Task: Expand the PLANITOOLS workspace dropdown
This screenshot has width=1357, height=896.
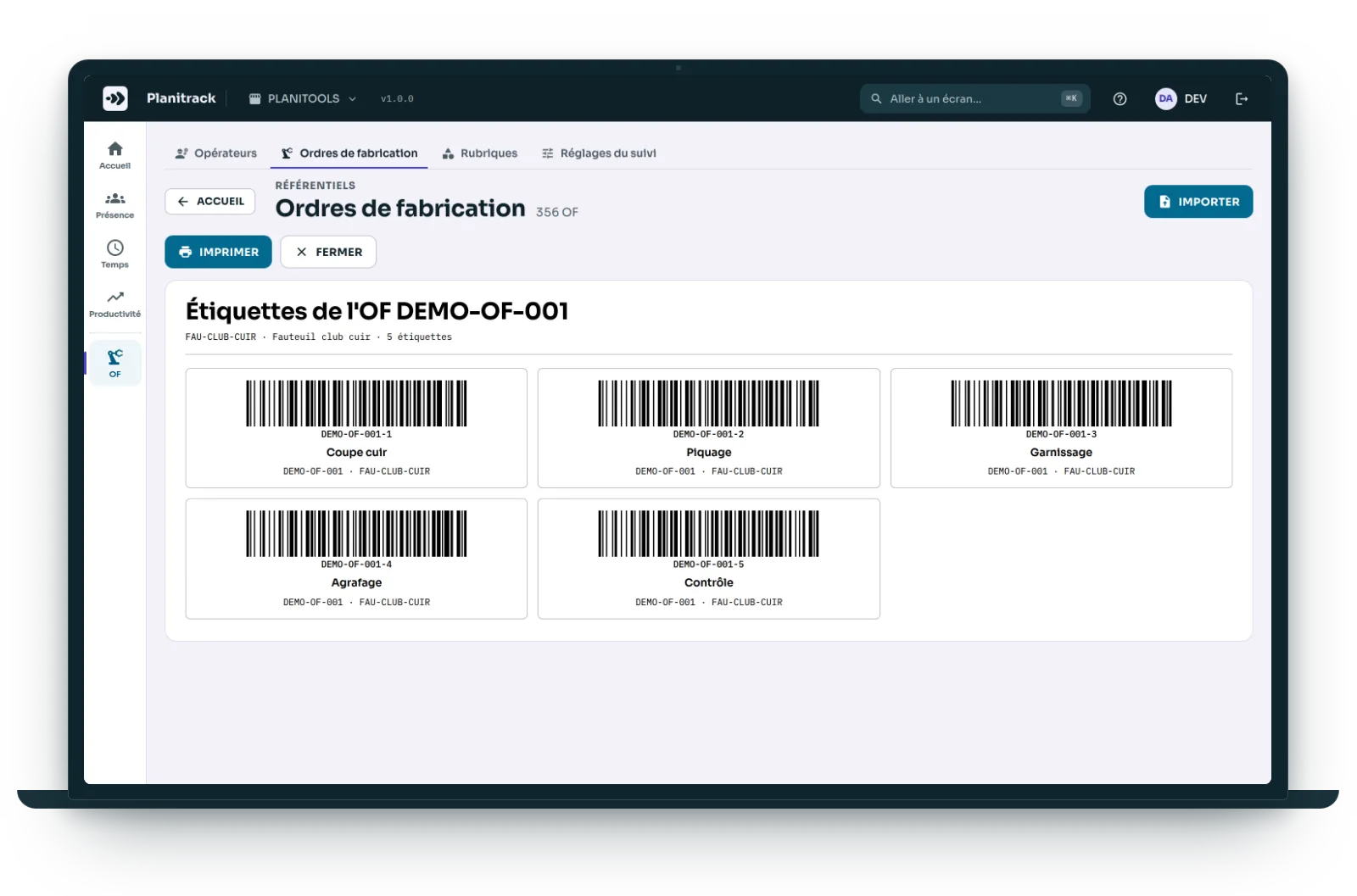Action: click(x=303, y=99)
